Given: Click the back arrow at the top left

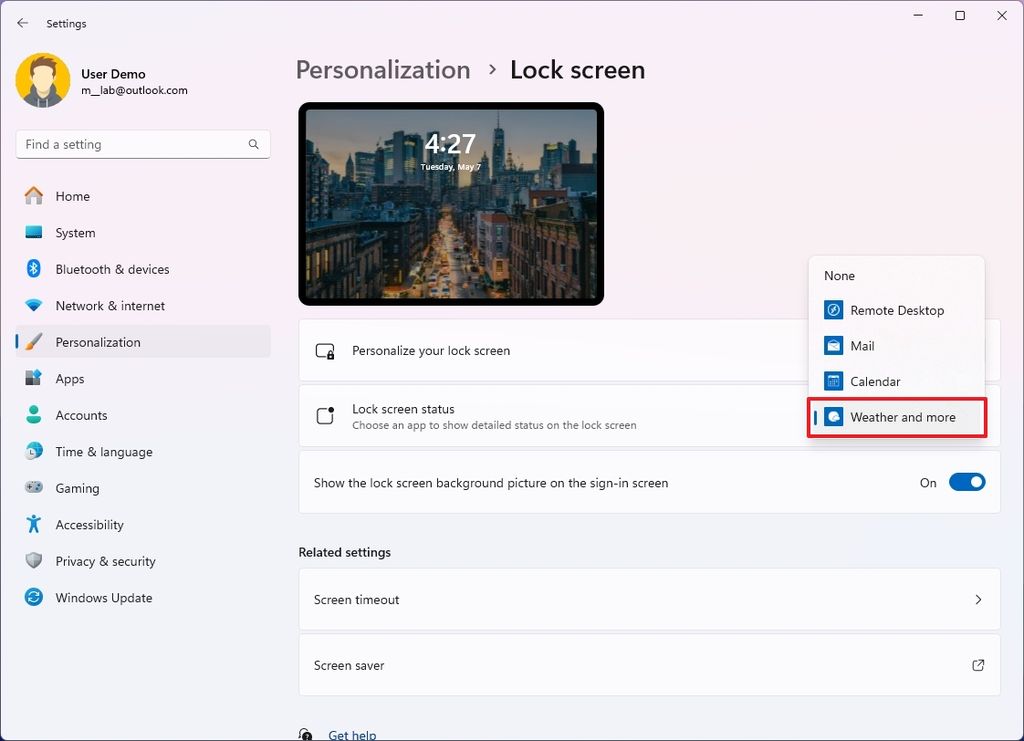Looking at the screenshot, I should click(x=22, y=22).
